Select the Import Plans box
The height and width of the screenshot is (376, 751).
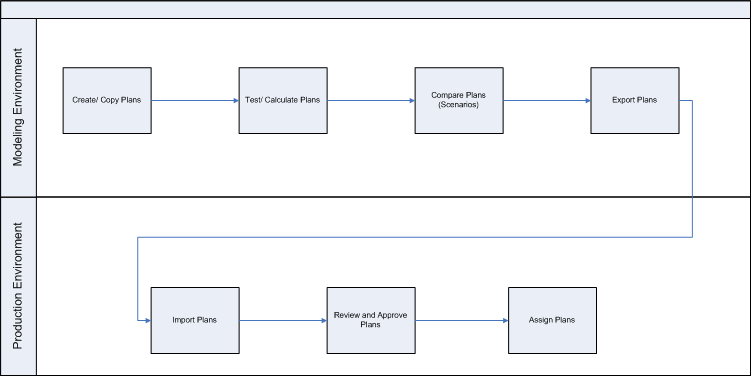pyautogui.click(x=195, y=320)
